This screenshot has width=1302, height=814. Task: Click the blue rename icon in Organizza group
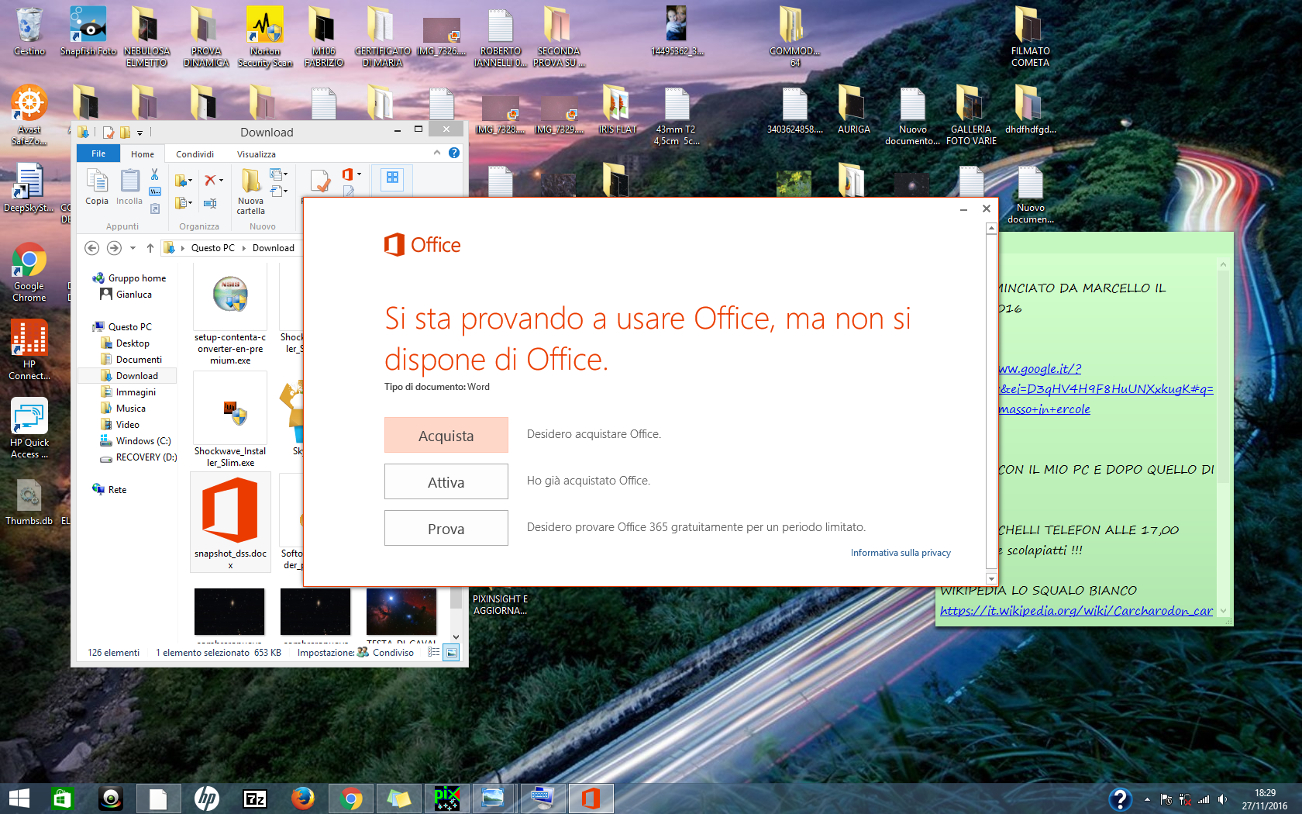pyautogui.click(x=210, y=203)
